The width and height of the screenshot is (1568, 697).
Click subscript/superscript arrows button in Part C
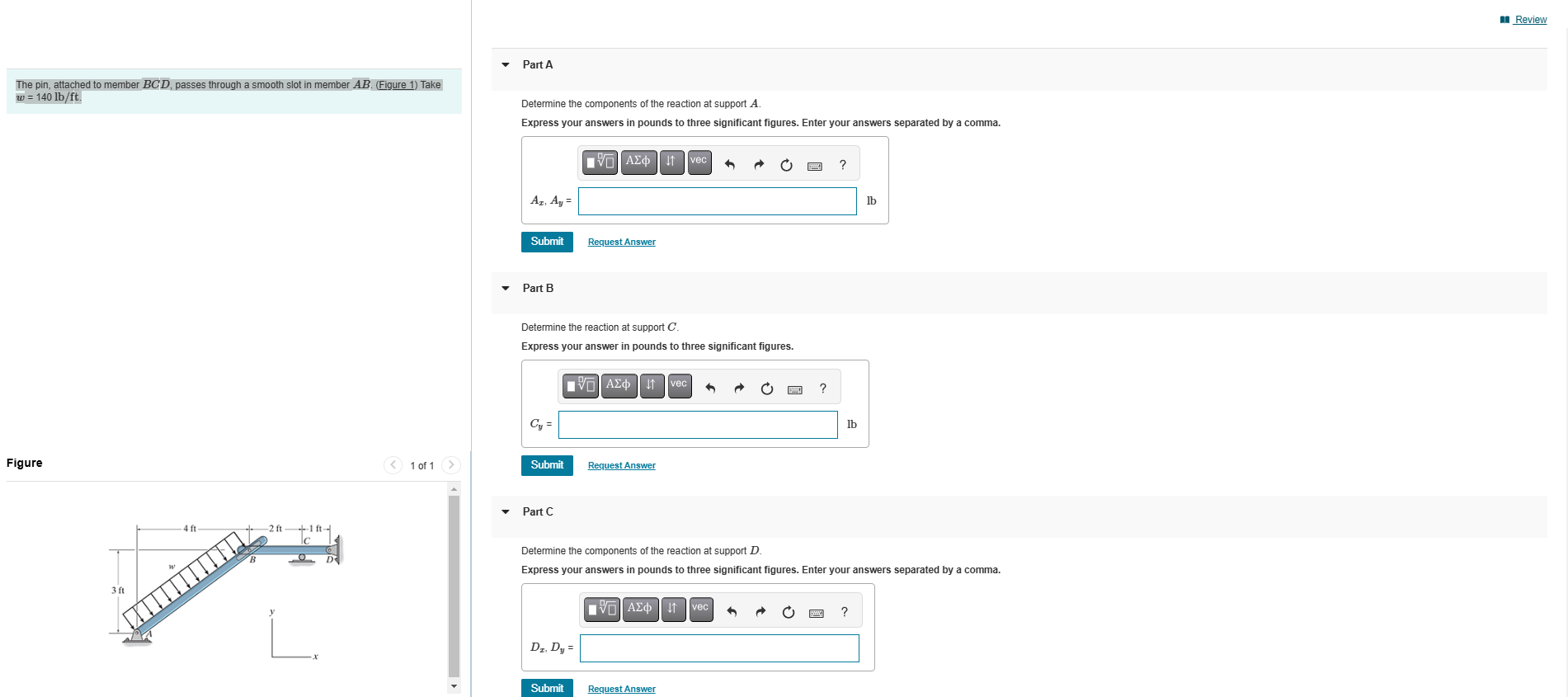(673, 609)
